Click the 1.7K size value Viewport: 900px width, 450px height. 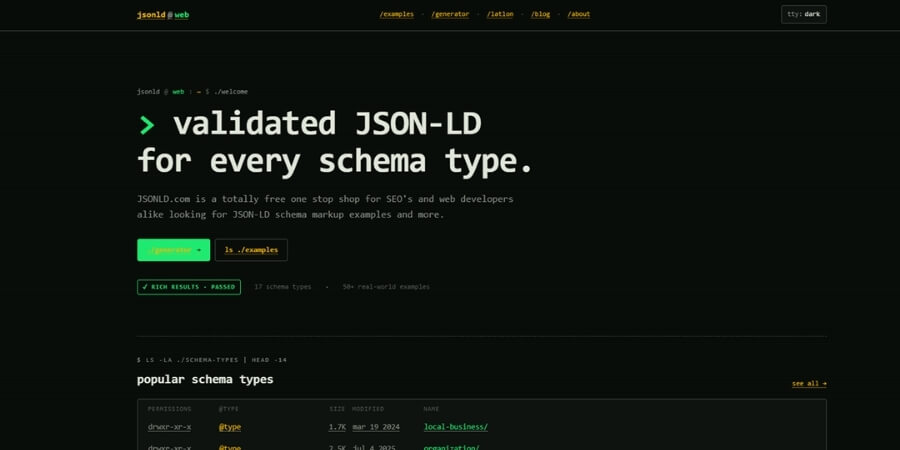pyautogui.click(x=337, y=427)
